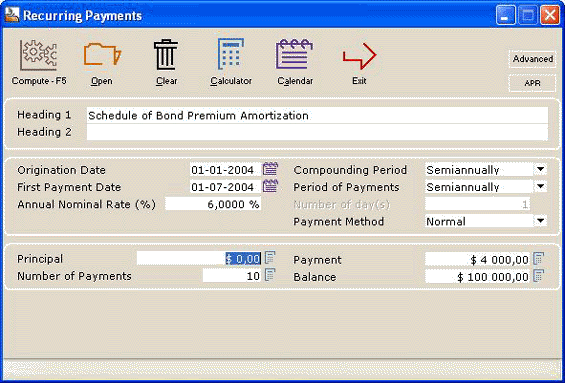Click the Advanced button

533,59
